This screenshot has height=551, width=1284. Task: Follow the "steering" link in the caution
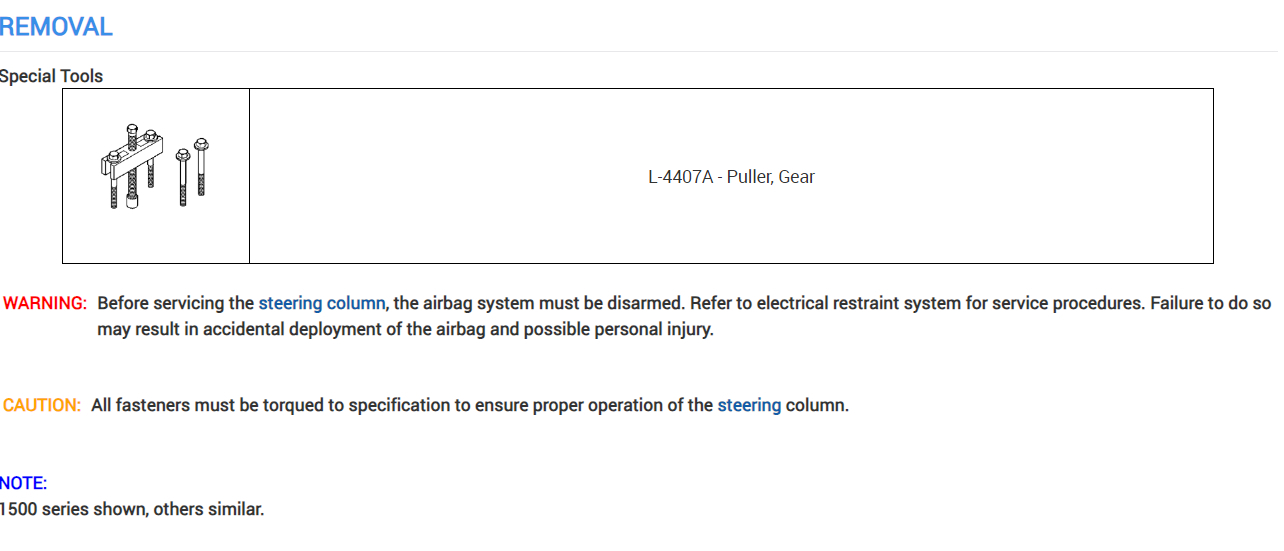[x=749, y=405]
